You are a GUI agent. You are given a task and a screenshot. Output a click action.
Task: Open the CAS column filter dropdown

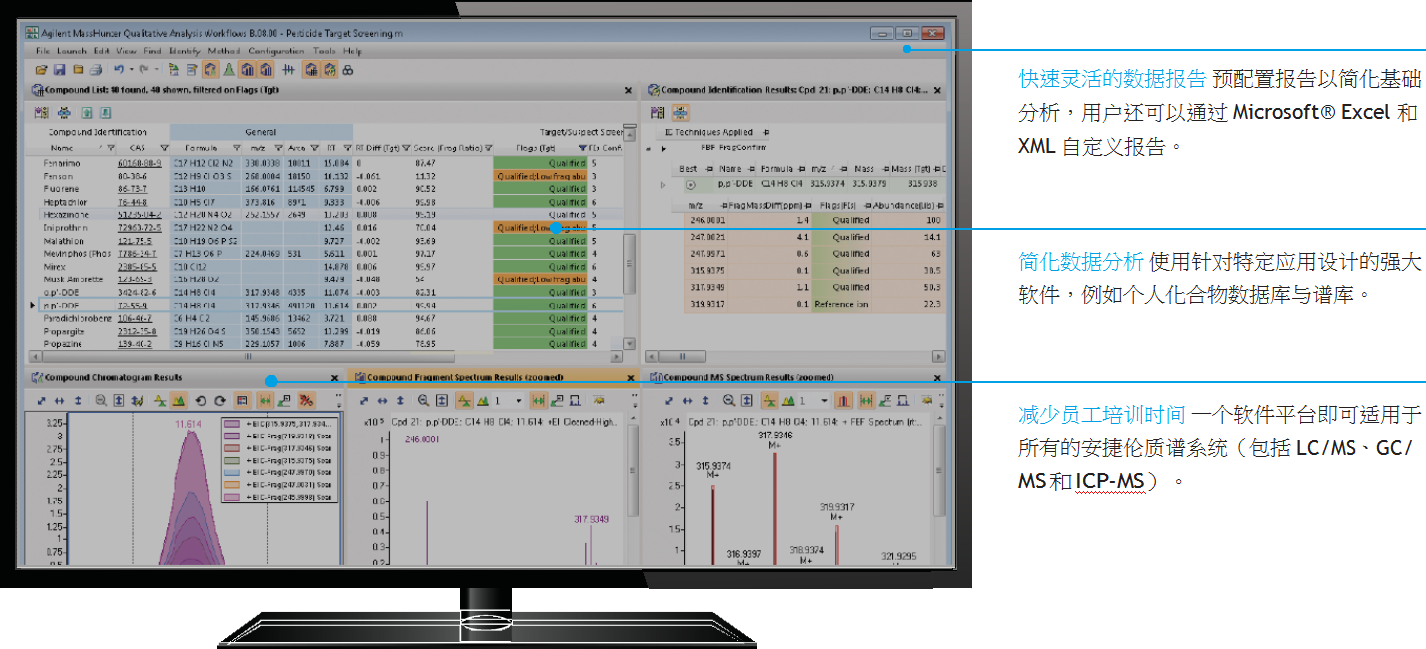(165, 148)
